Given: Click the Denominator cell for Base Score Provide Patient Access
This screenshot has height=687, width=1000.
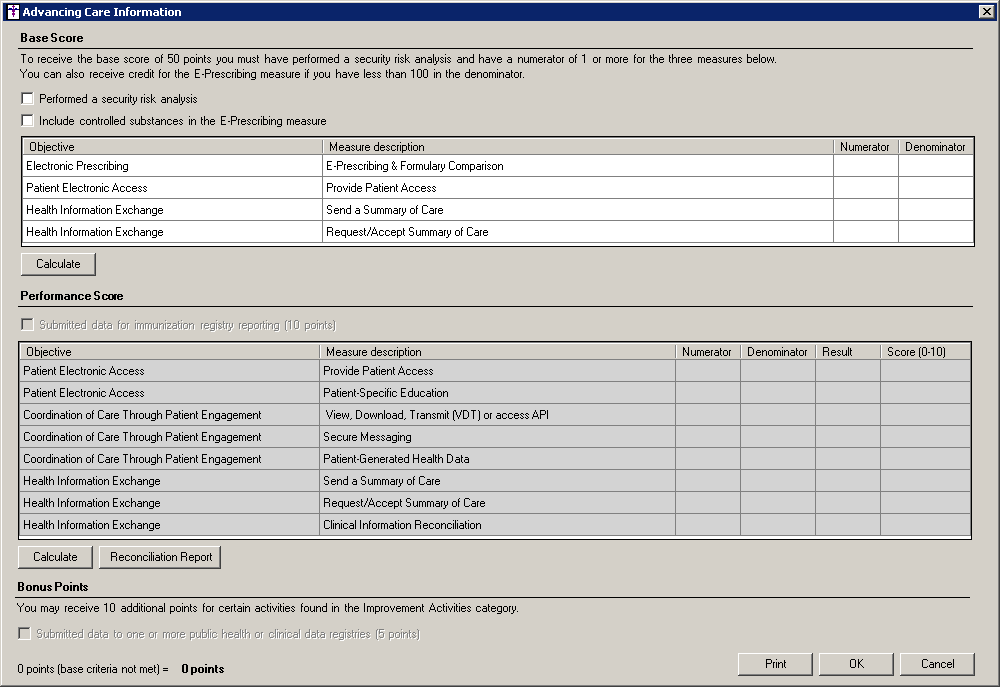Looking at the screenshot, I should click(x=935, y=188).
